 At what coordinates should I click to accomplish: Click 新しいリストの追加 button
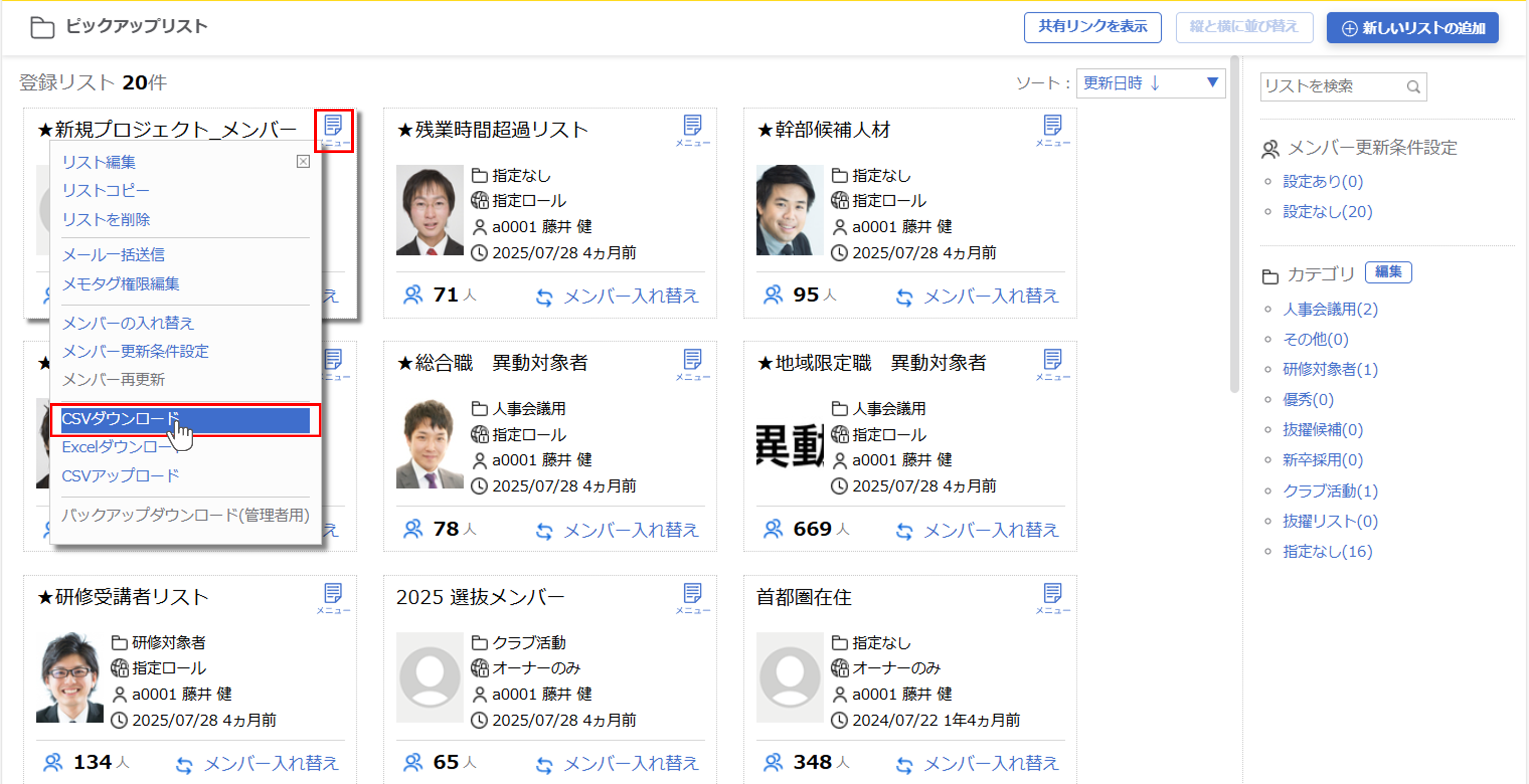click(x=1412, y=28)
